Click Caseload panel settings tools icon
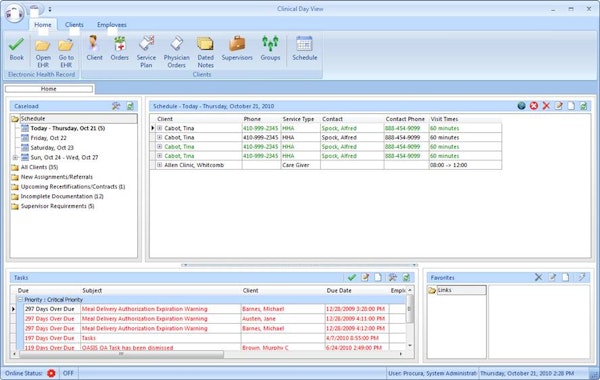 click(116, 106)
